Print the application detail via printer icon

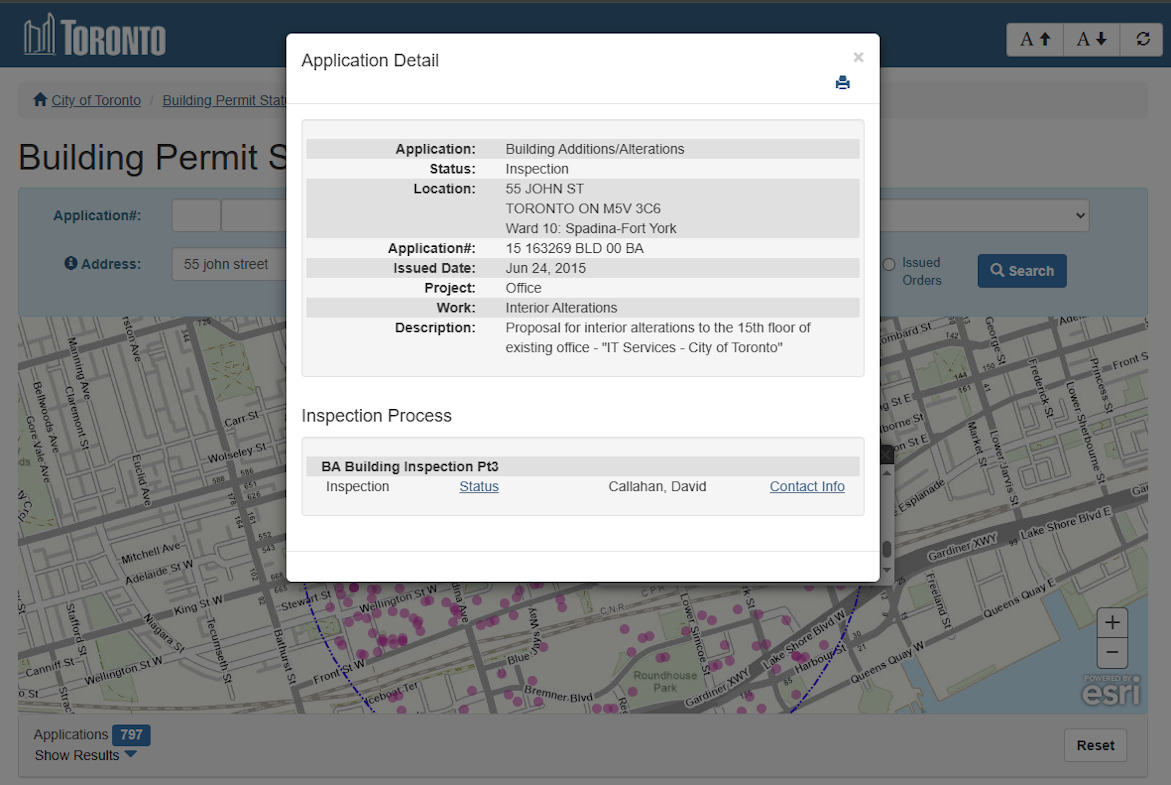(x=842, y=83)
